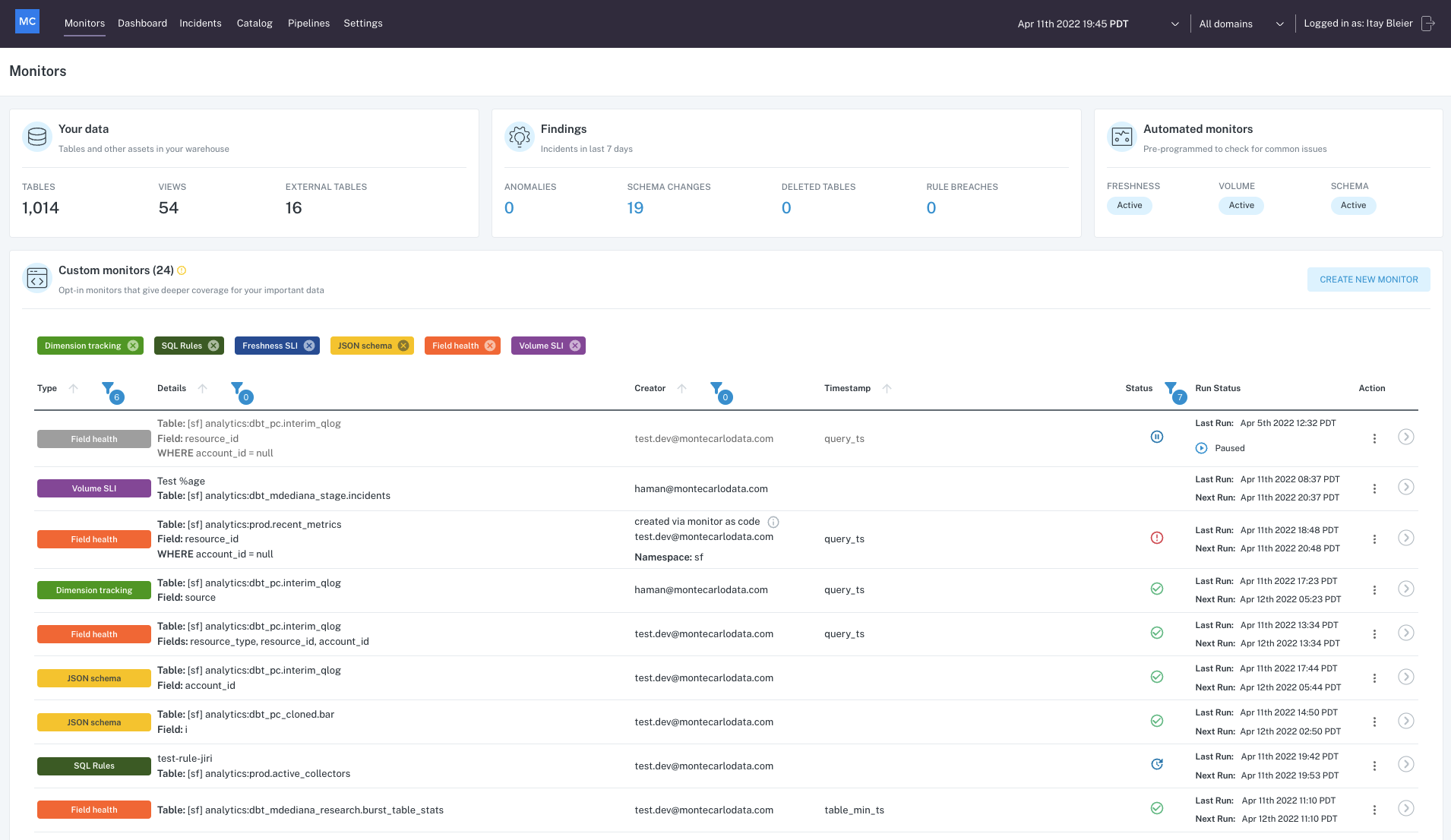This screenshot has width=1451, height=840.
Task: Open the Pipelines tab
Action: pyautogui.click(x=308, y=24)
